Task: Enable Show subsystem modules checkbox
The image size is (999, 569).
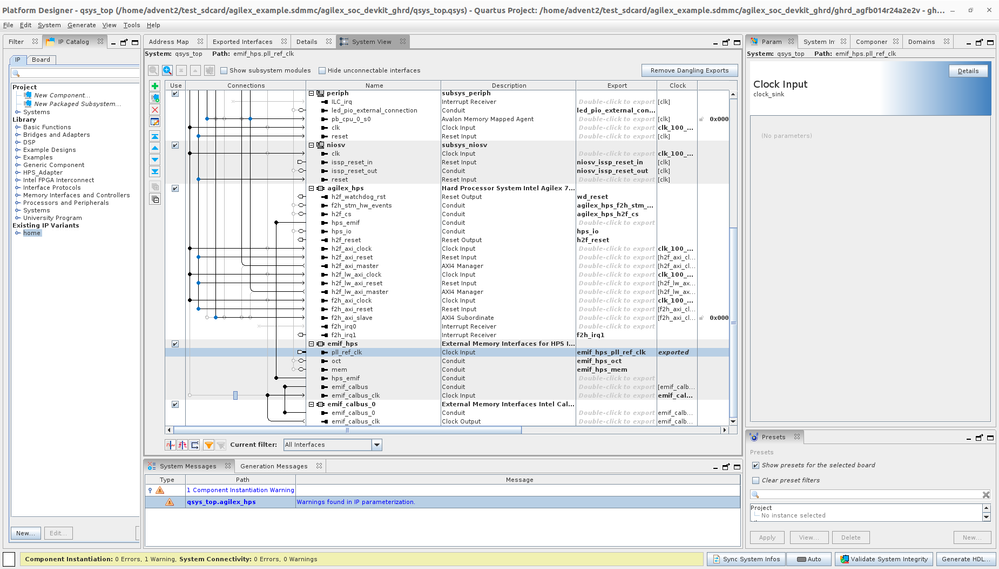Action: pos(224,71)
